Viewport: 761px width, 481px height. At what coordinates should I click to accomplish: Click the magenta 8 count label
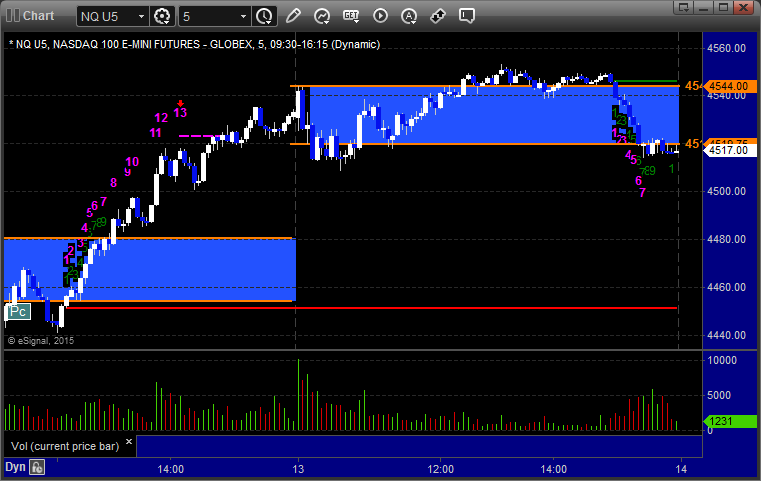pyautogui.click(x=114, y=183)
